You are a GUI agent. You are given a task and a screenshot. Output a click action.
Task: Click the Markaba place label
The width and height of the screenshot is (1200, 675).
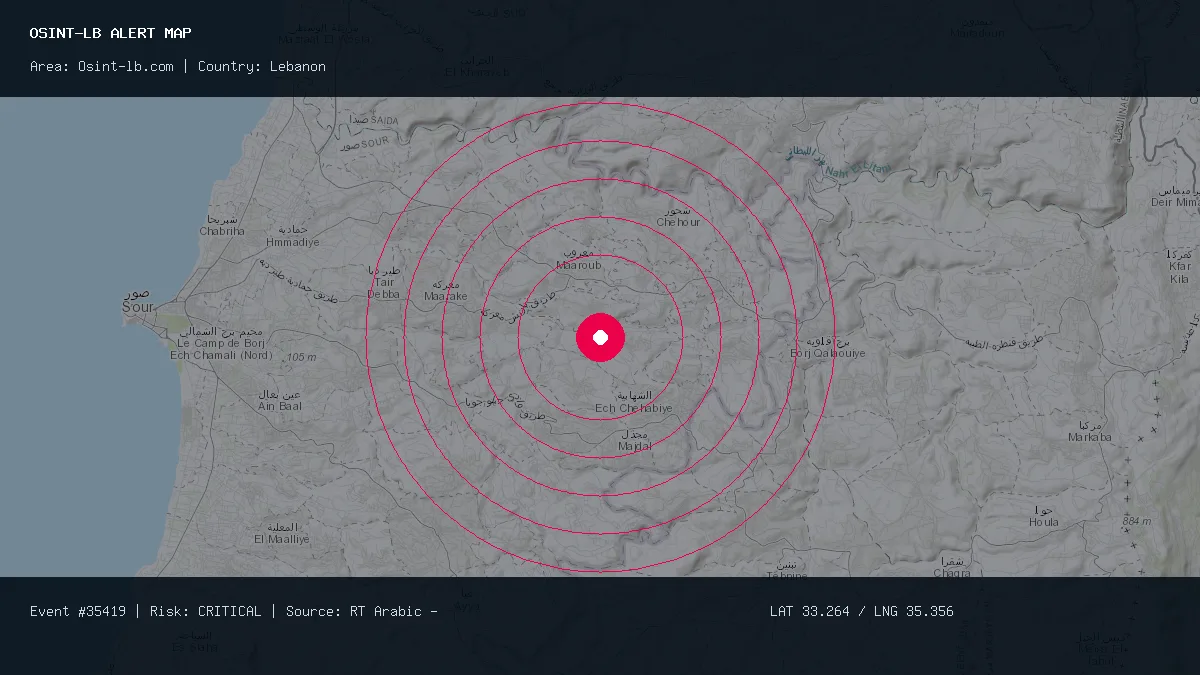[1090, 431]
